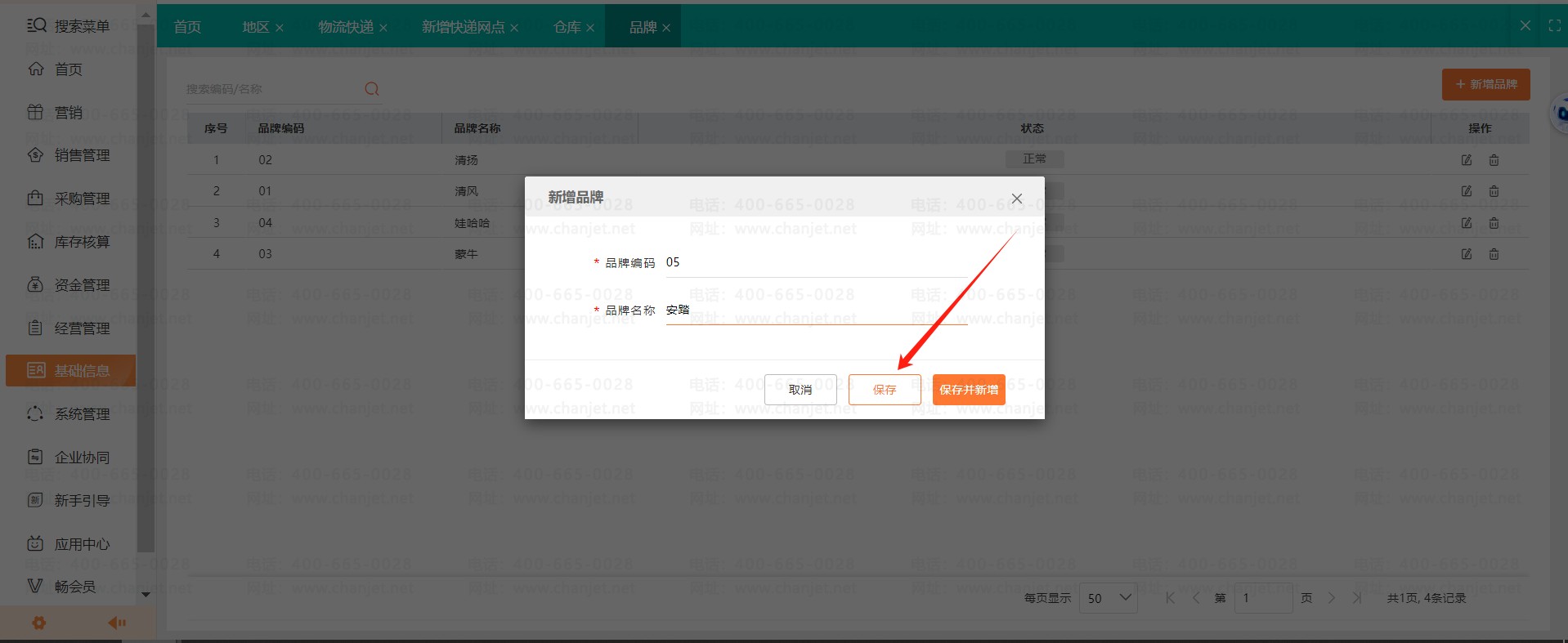Click the 清扬 brand name cell
This screenshot has height=643, width=1568.
pyautogui.click(x=467, y=160)
